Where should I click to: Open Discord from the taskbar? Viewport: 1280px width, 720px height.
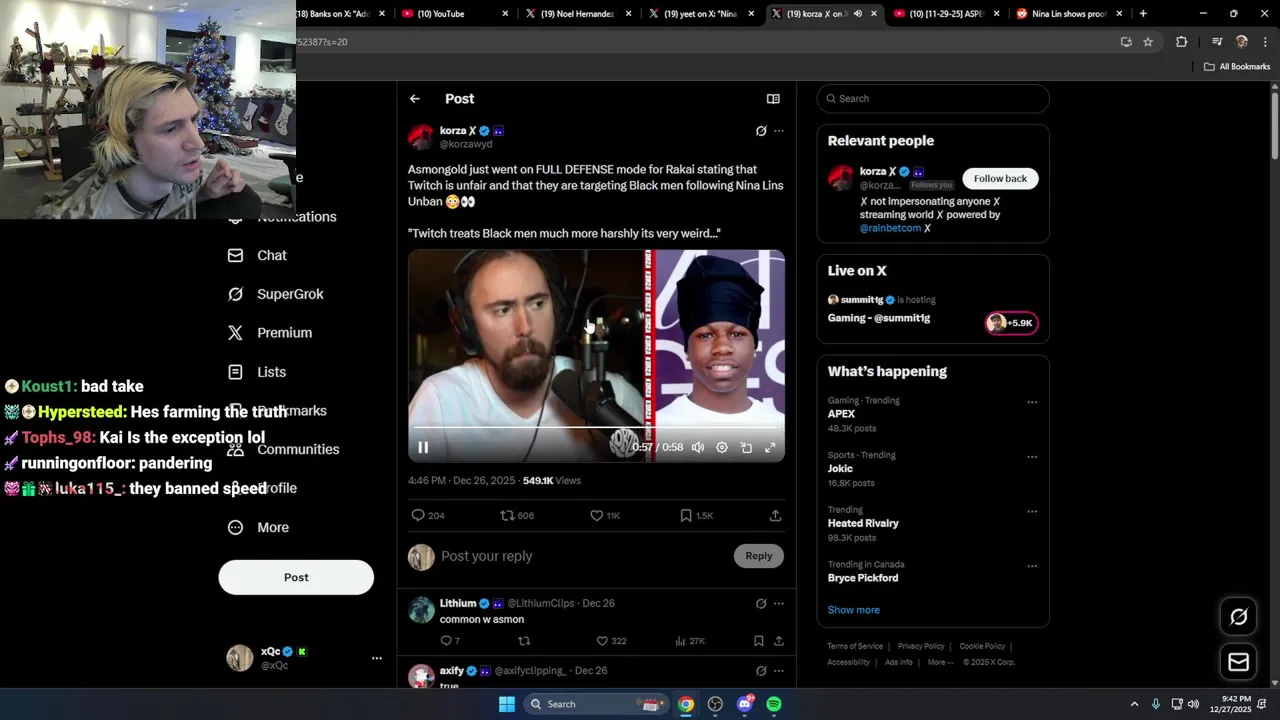pyautogui.click(x=744, y=704)
